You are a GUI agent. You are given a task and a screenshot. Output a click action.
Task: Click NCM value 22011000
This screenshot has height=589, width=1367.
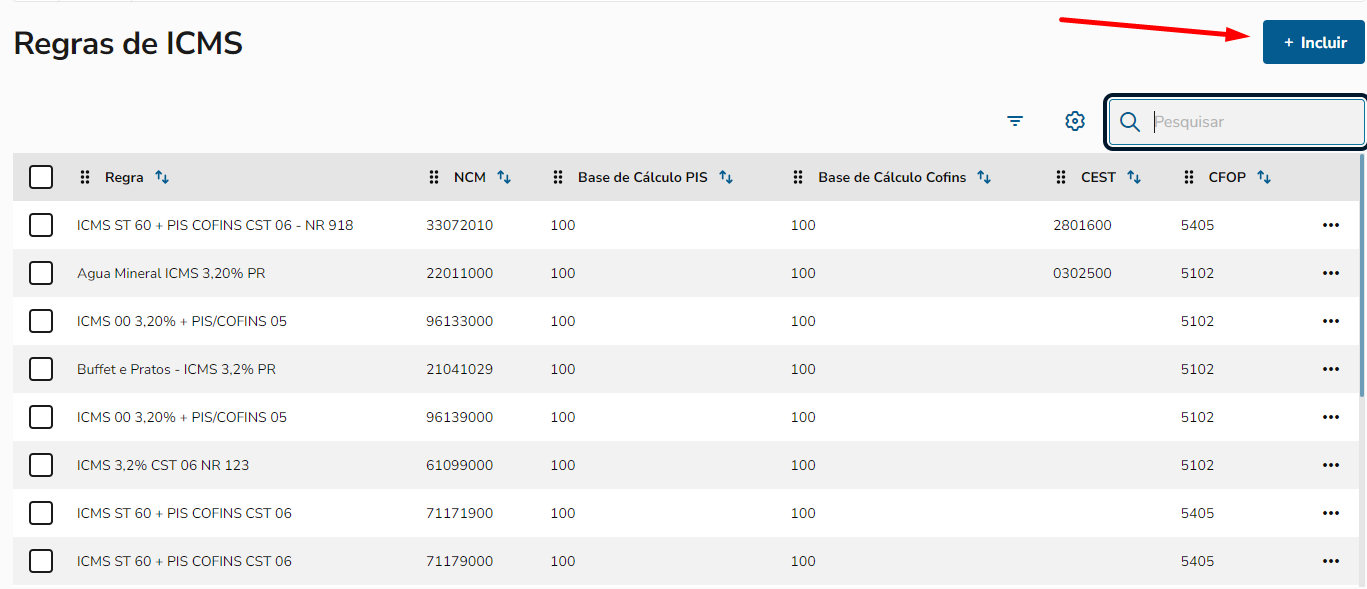(459, 273)
